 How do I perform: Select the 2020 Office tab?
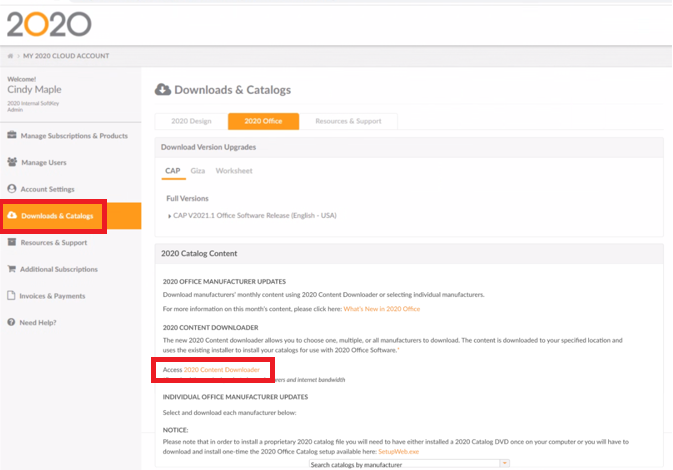point(263,121)
